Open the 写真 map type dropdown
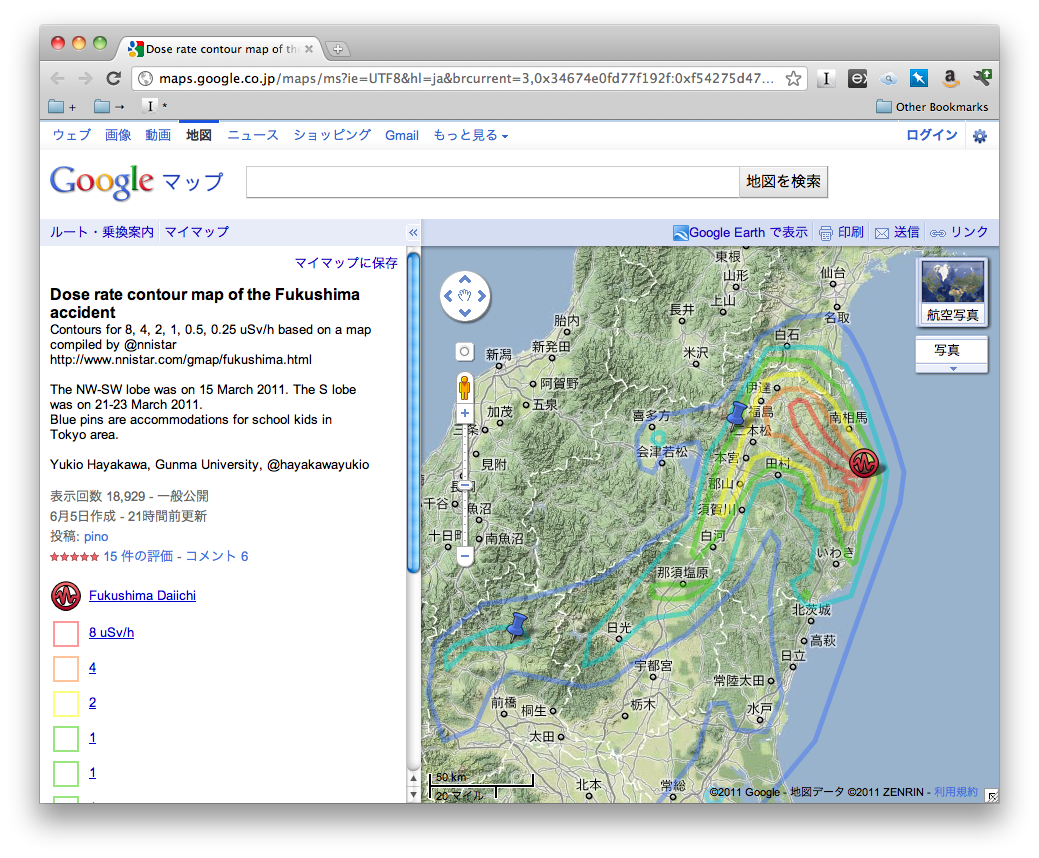This screenshot has height=858, width=1039. 951,355
